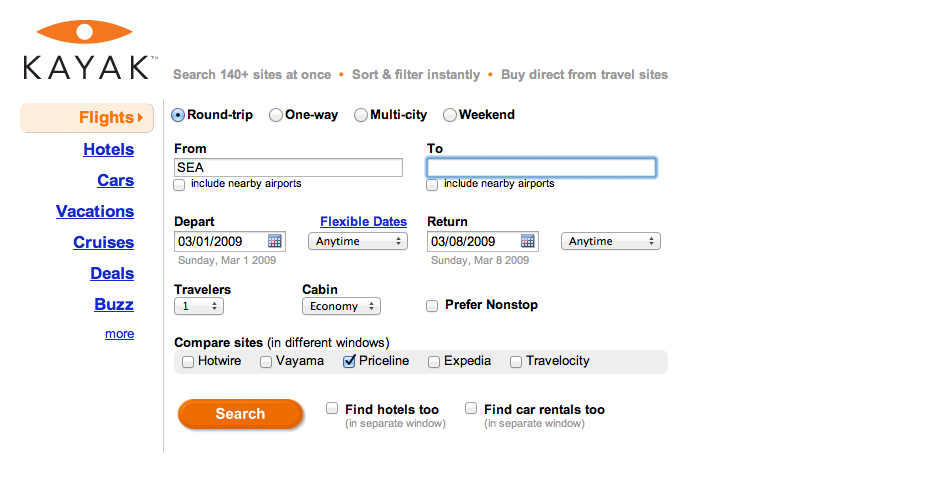Click the orange Search button
Screen dimensions: 940x480
pos(240,414)
